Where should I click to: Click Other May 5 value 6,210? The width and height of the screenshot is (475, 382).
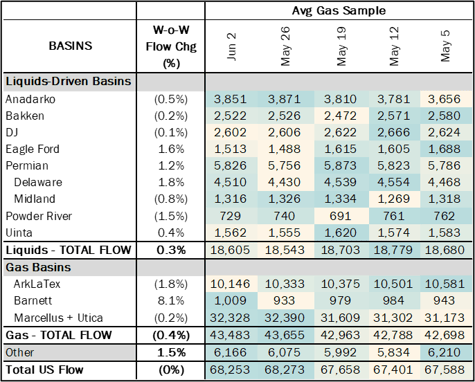tap(444, 353)
